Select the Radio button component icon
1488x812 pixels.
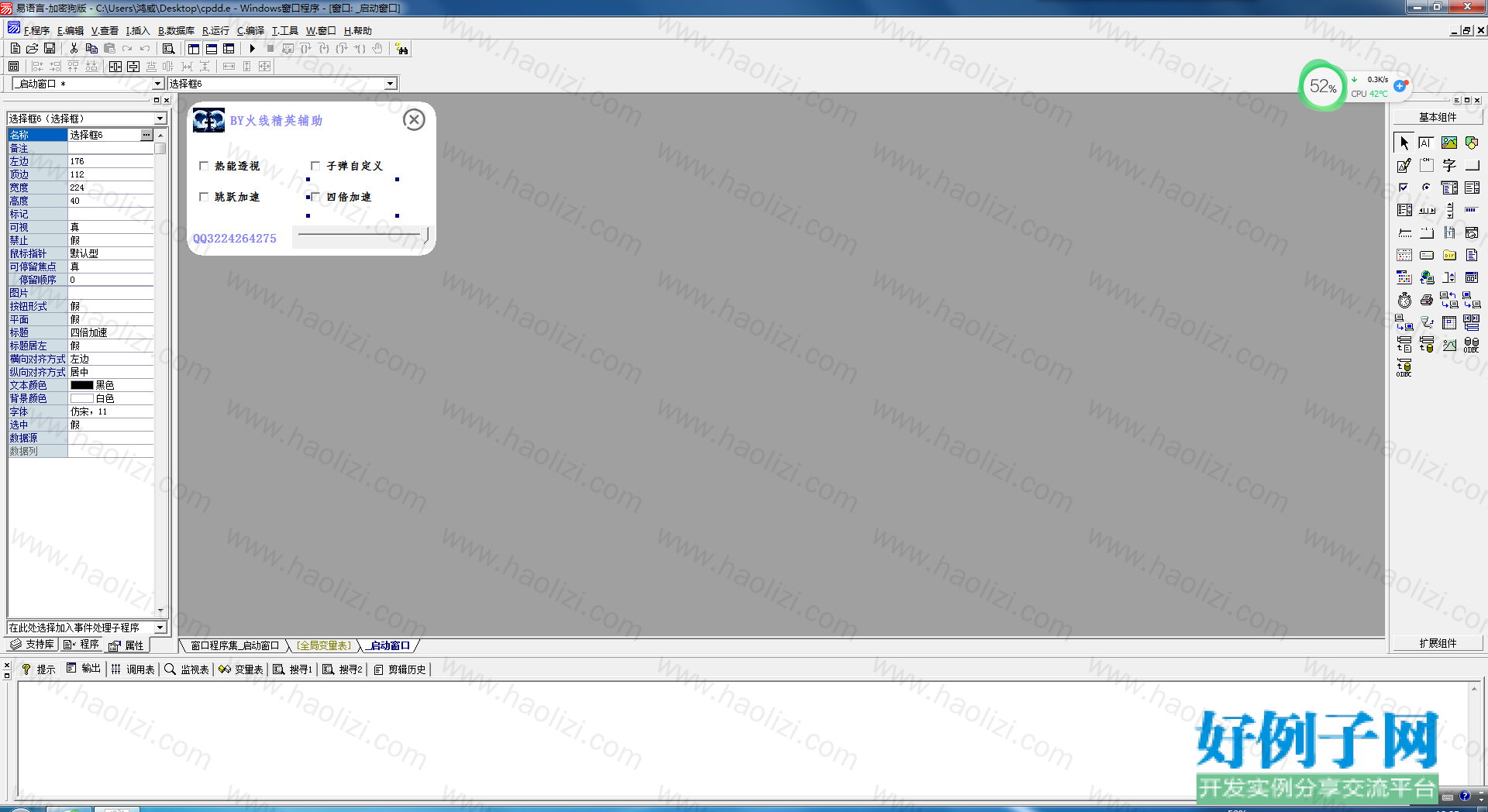pyautogui.click(x=1426, y=188)
